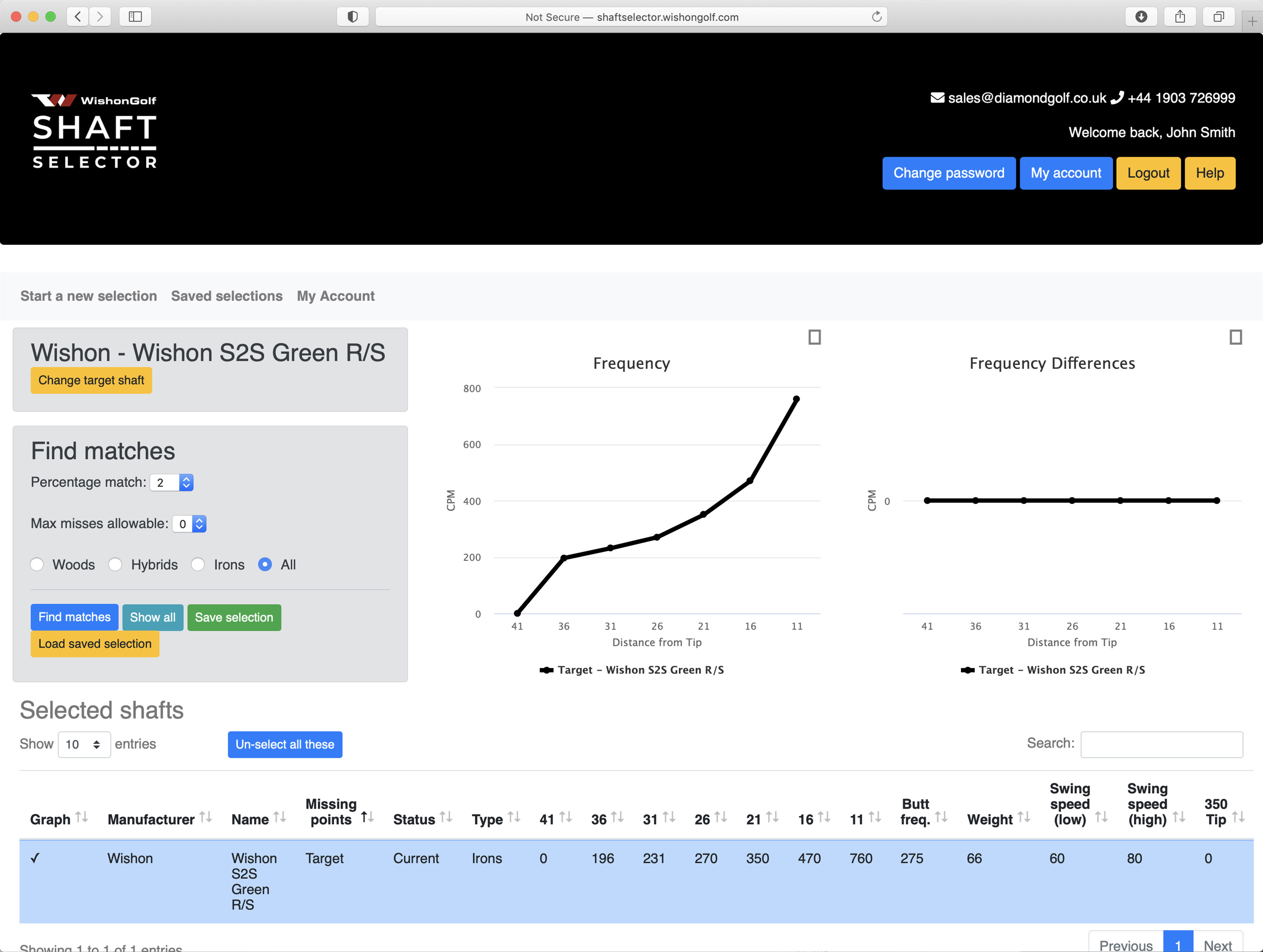Click the Show all button

click(152, 618)
